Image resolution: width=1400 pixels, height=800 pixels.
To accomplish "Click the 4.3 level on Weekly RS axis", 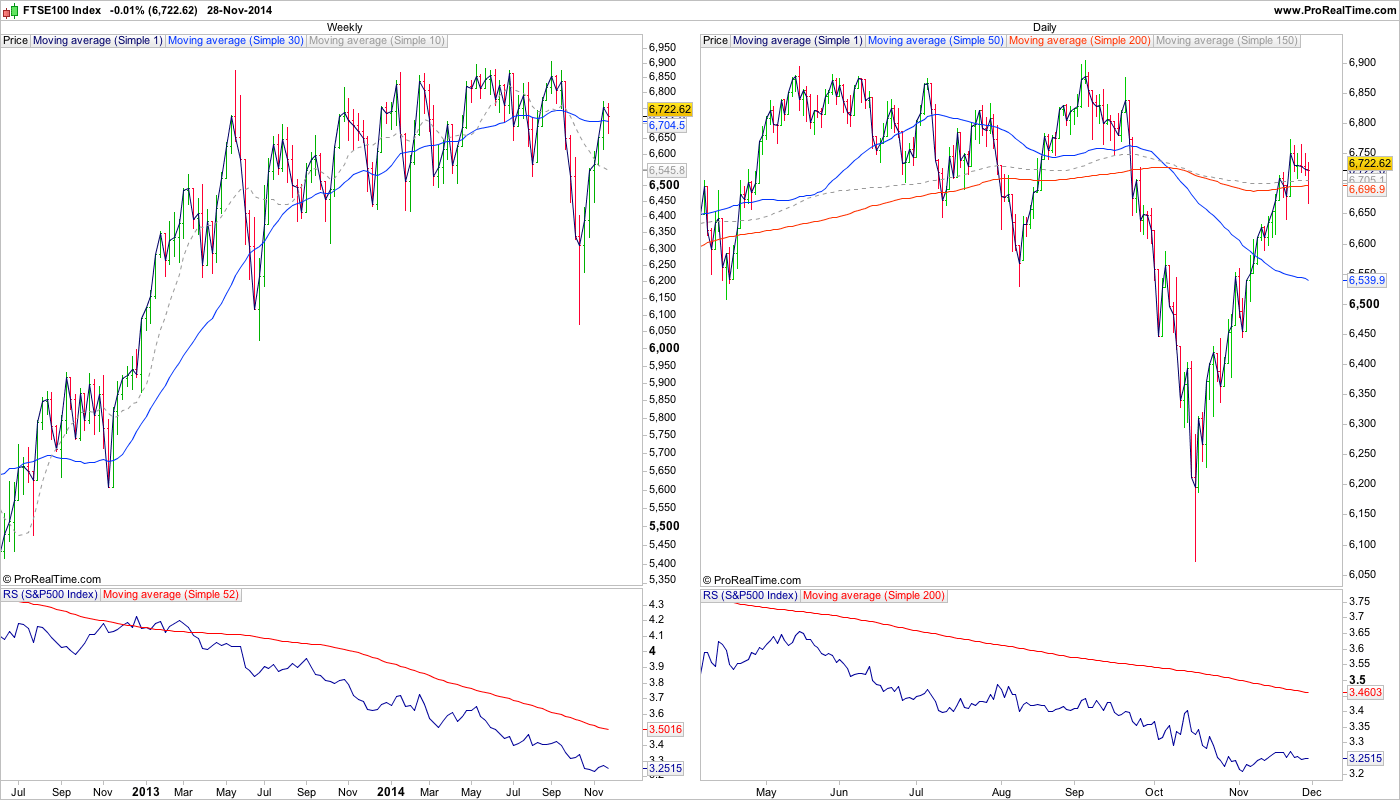I will click(656, 605).
